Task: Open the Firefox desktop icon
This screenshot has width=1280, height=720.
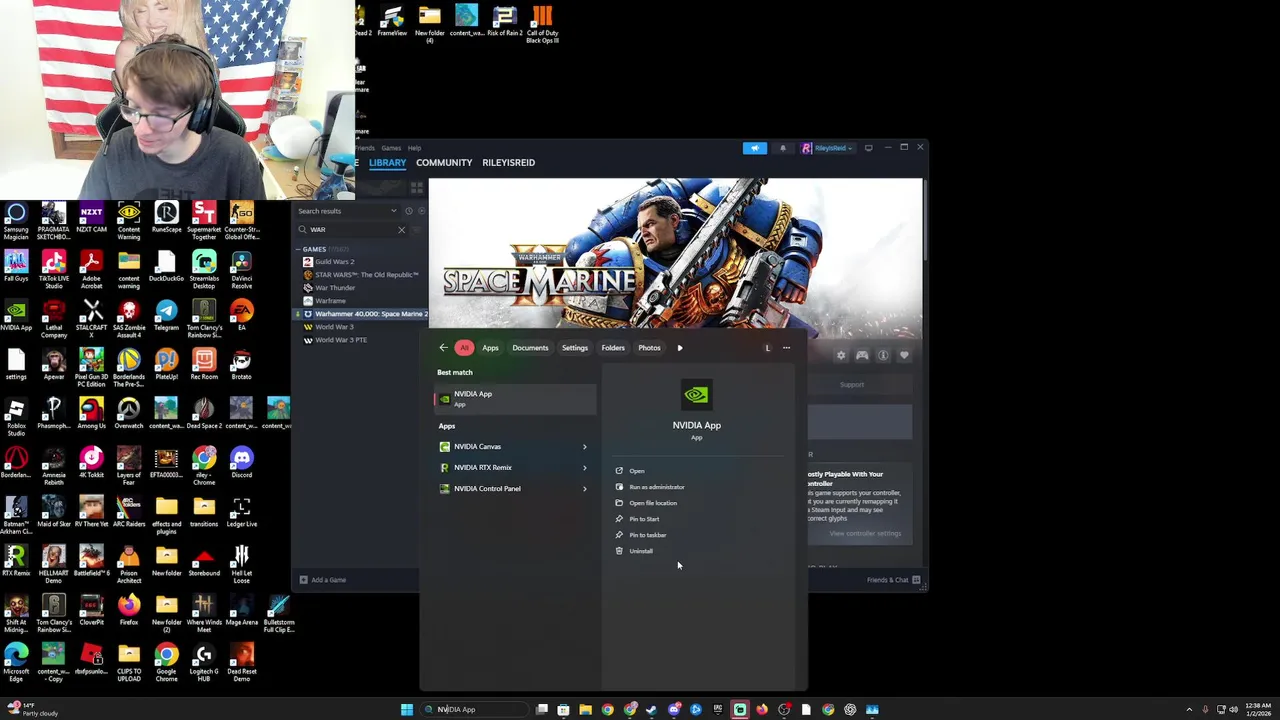Action: [128, 610]
